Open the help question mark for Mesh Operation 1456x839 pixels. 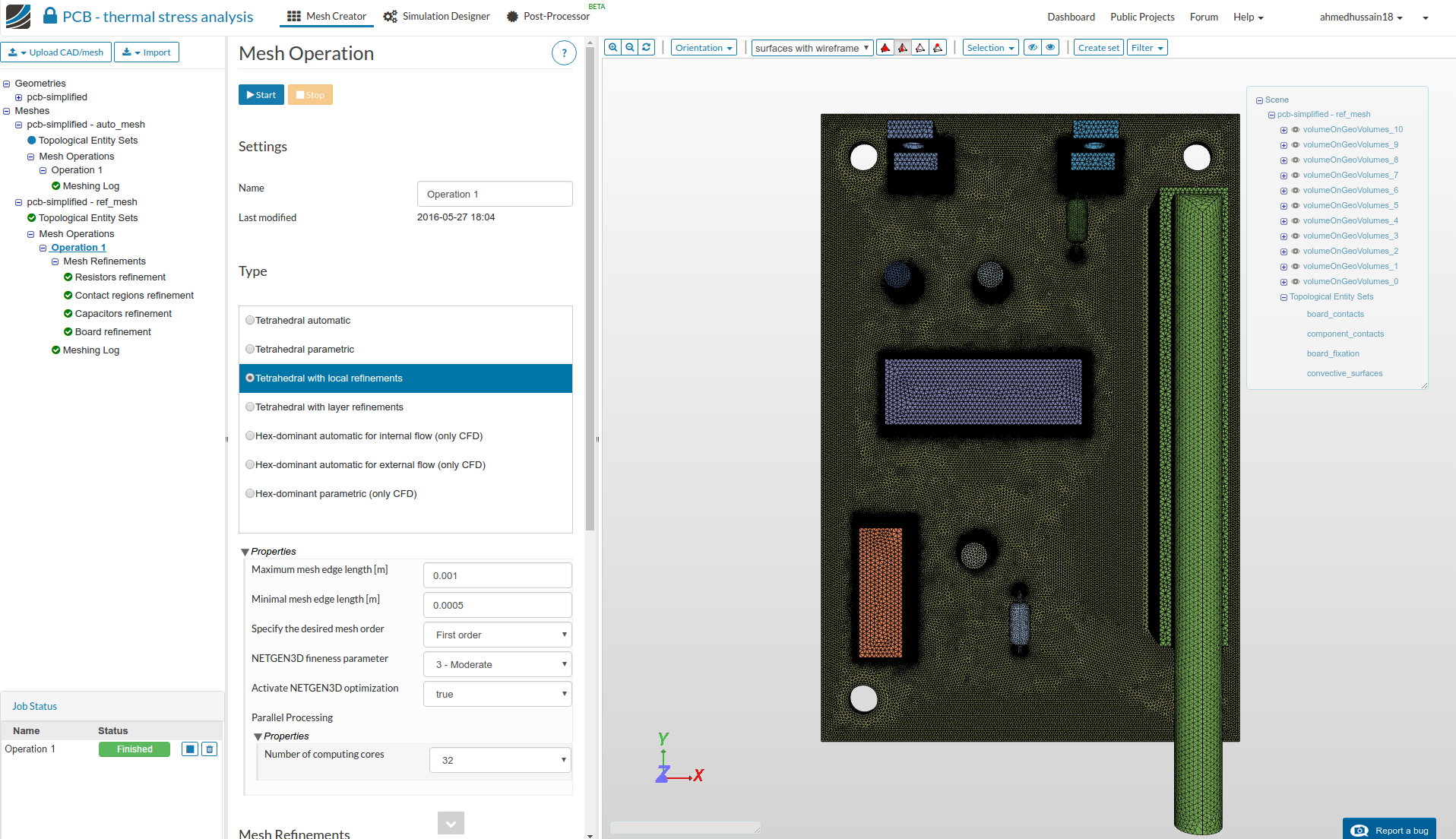point(564,53)
